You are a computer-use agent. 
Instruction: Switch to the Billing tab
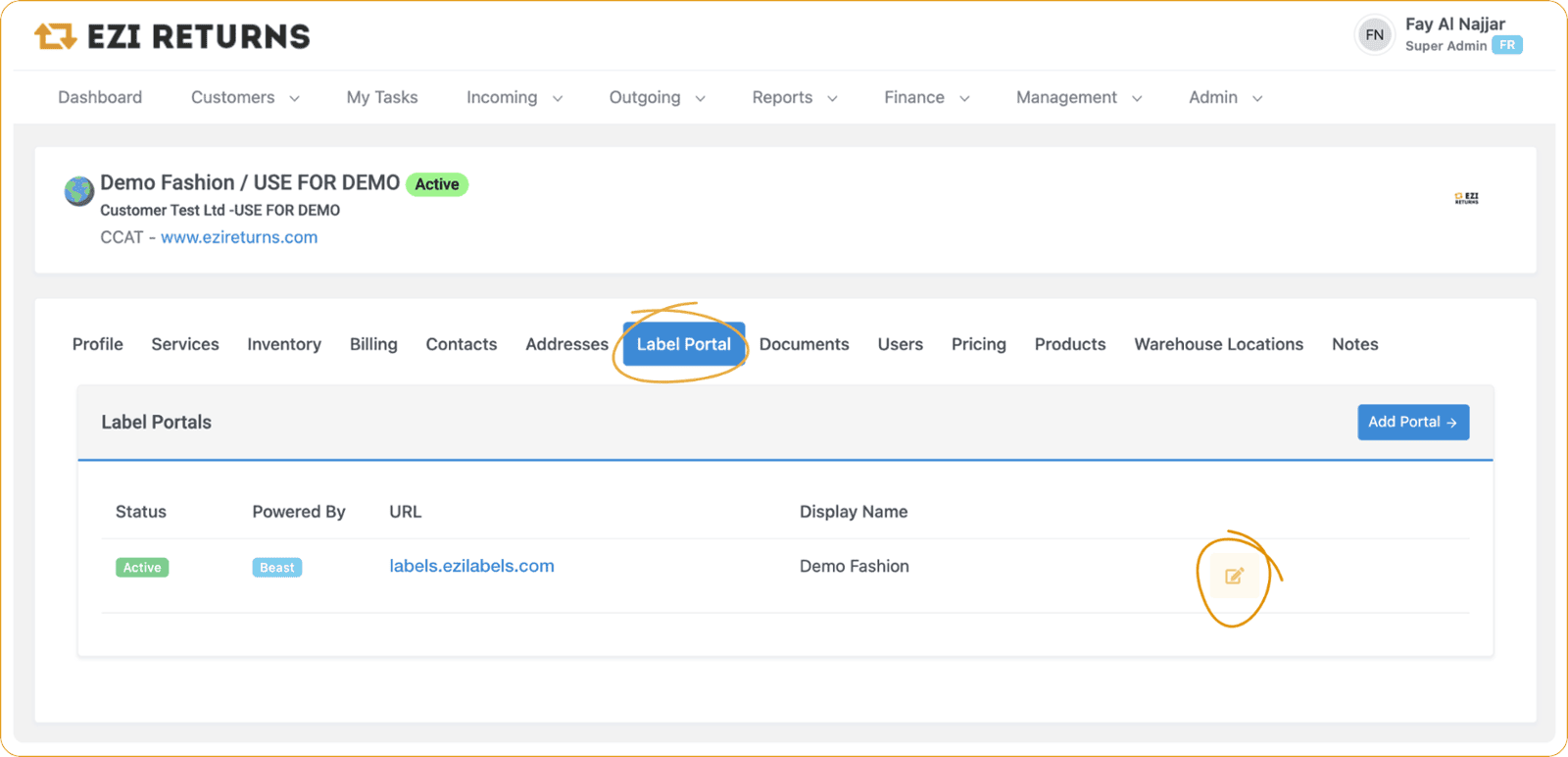coord(373,344)
